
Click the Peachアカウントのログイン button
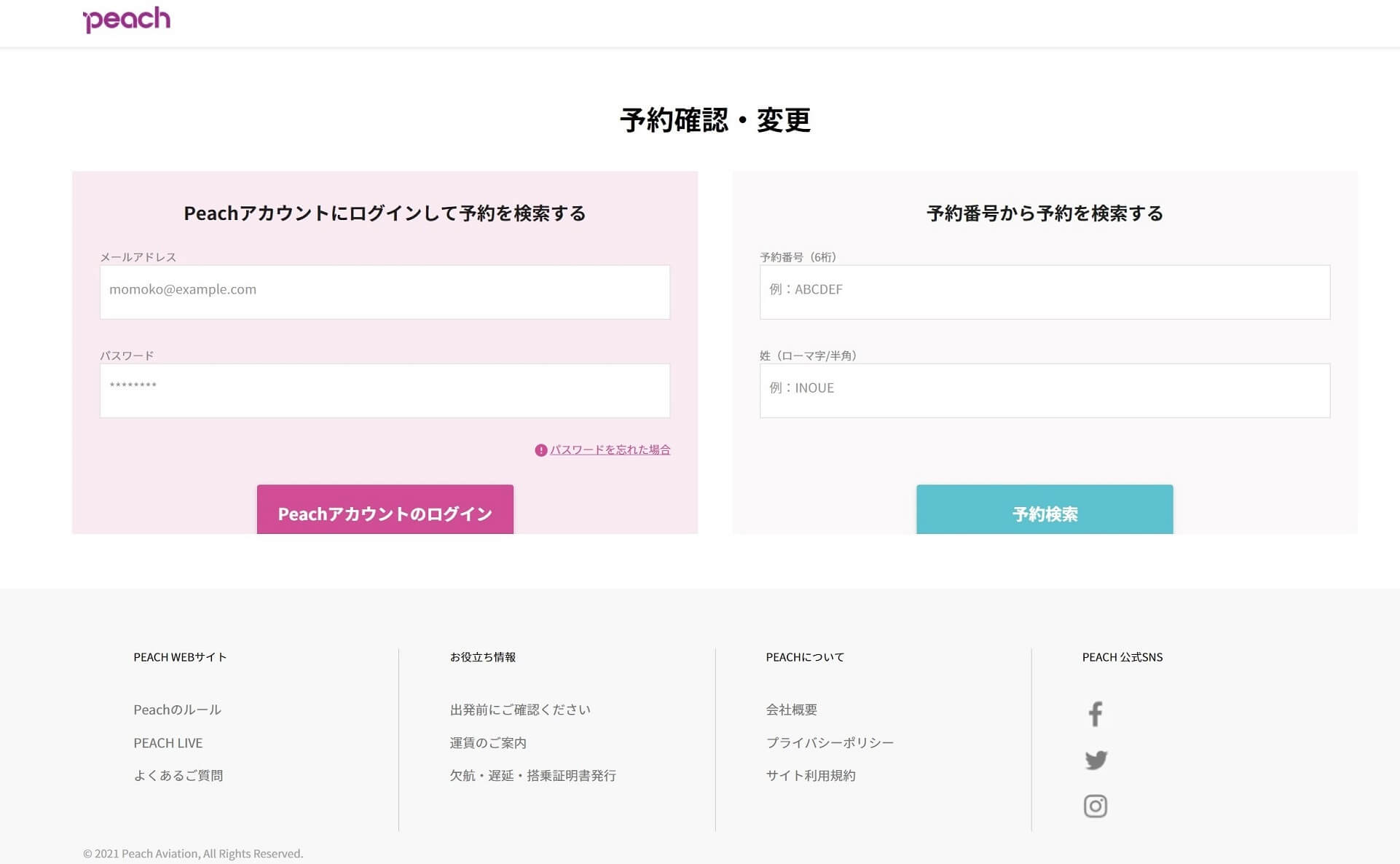click(x=385, y=510)
